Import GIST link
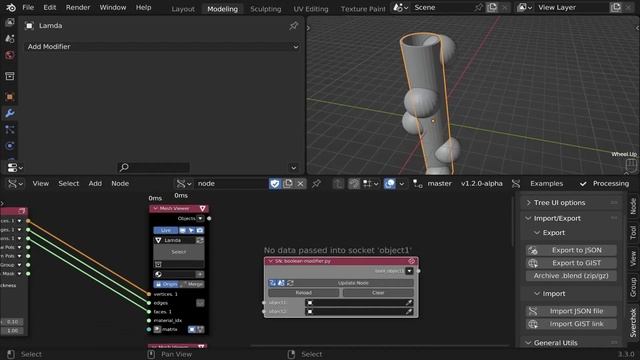640x360 pixels. (x=571, y=324)
